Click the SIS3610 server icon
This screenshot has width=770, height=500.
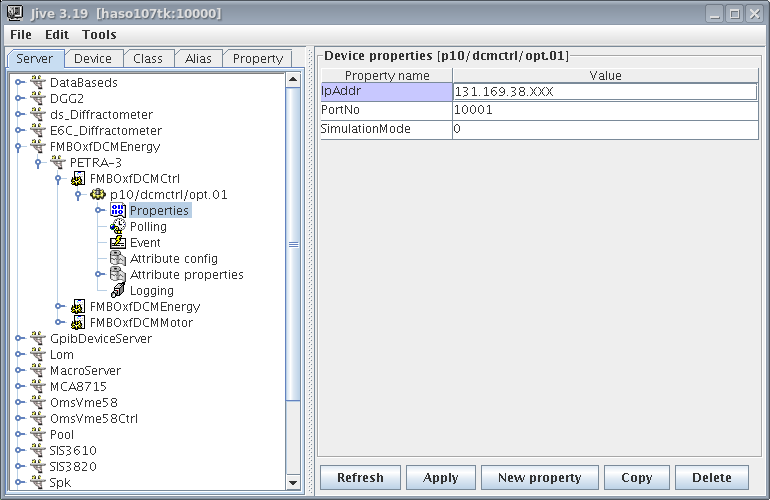point(38,450)
